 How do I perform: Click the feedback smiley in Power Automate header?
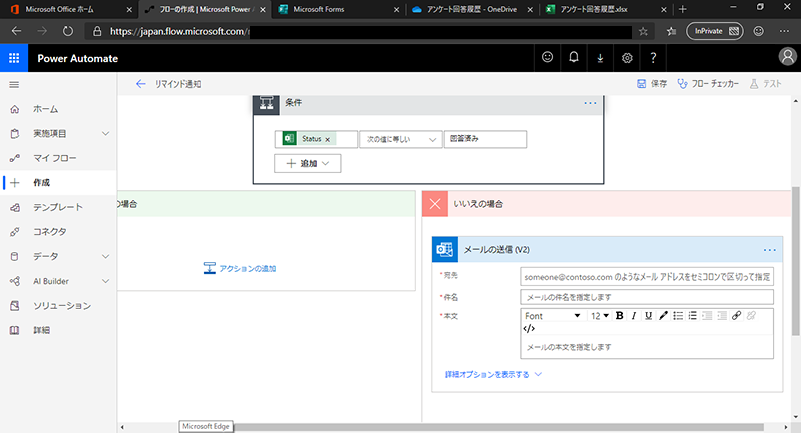[x=547, y=57]
